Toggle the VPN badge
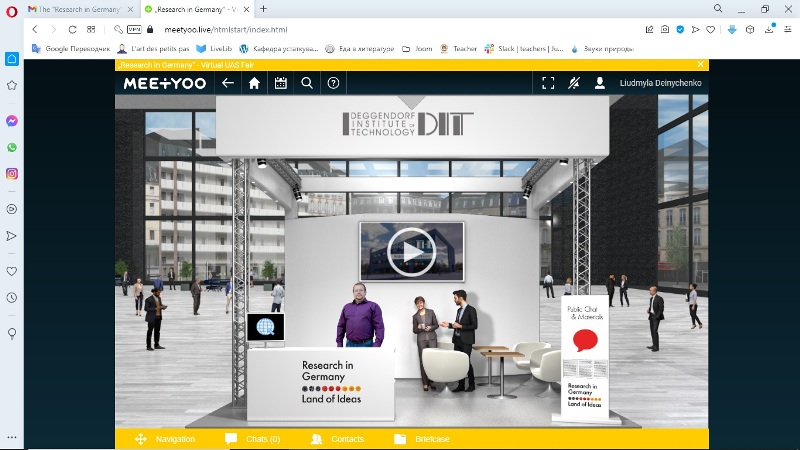This screenshot has height=450, width=800. pos(134,30)
